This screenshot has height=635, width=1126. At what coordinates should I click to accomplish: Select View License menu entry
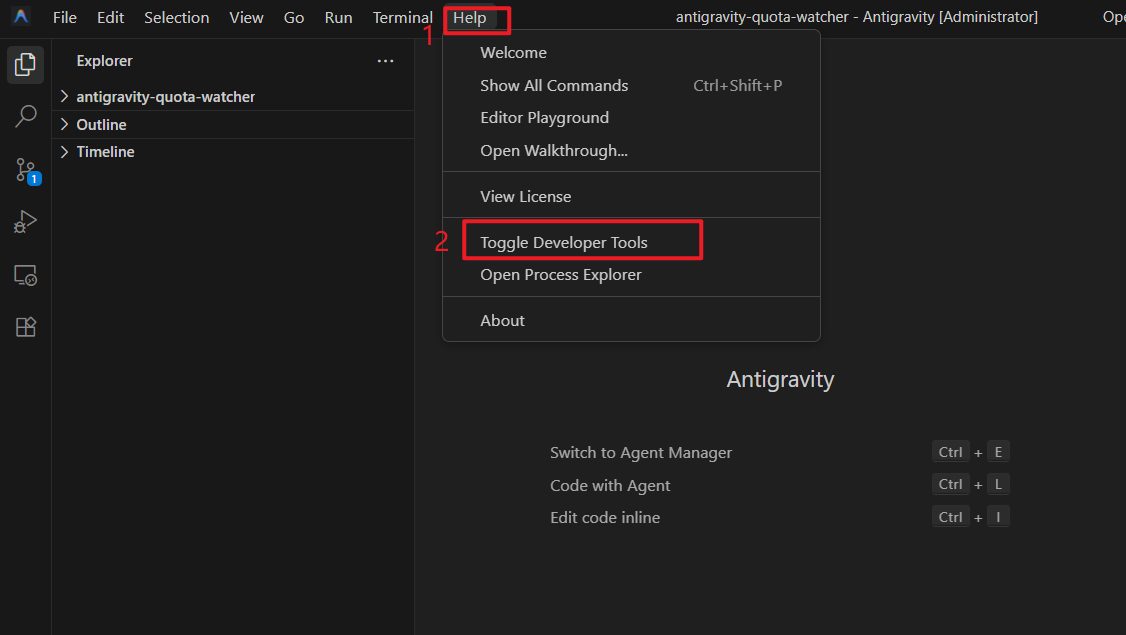click(x=631, y=196)
